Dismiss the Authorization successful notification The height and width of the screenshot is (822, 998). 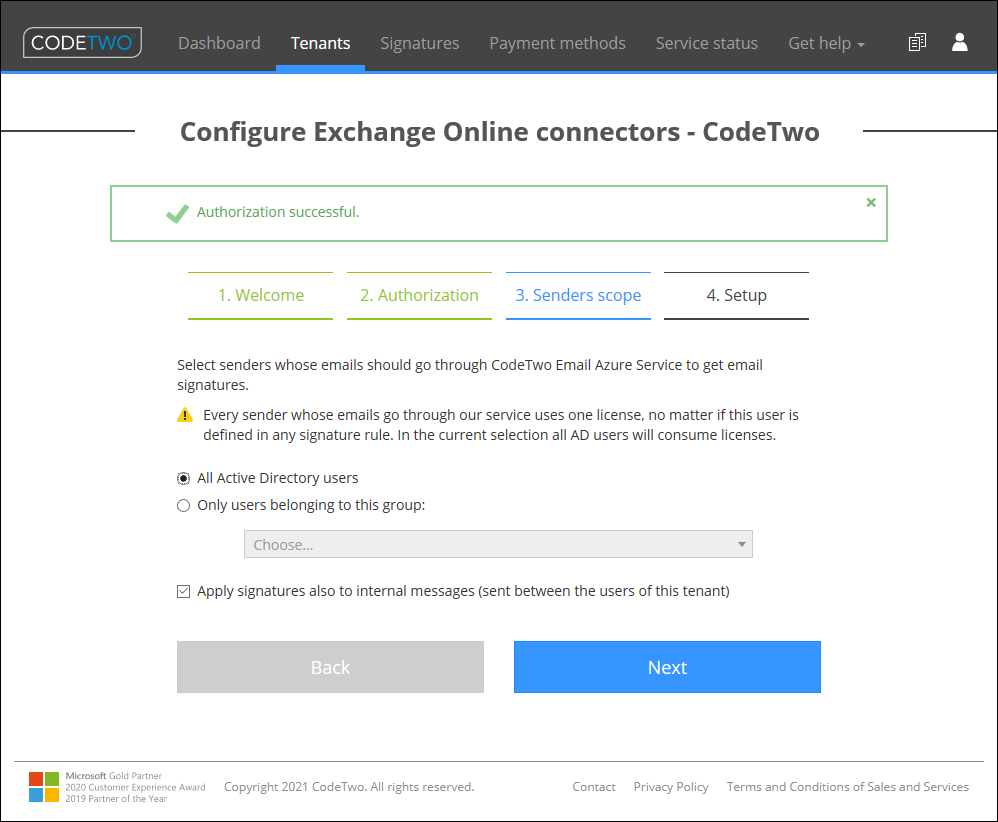click(871, 201)
